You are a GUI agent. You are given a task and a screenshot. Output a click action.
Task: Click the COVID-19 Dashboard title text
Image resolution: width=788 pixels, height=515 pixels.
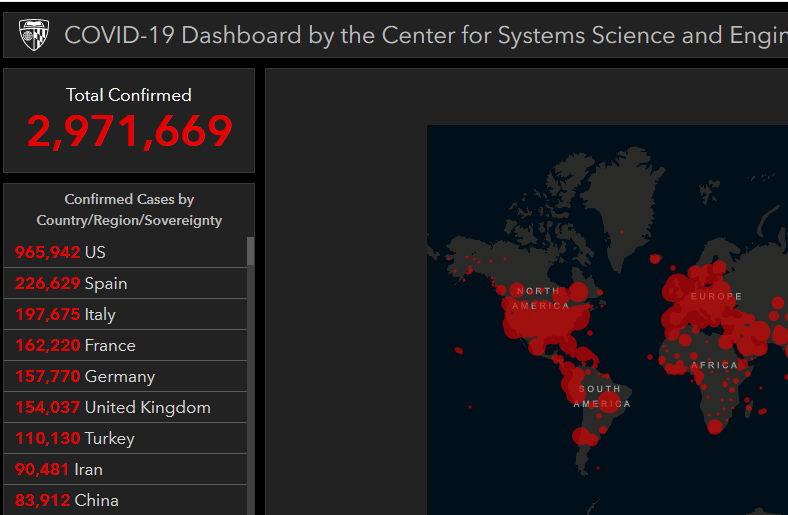click(426, 35)
